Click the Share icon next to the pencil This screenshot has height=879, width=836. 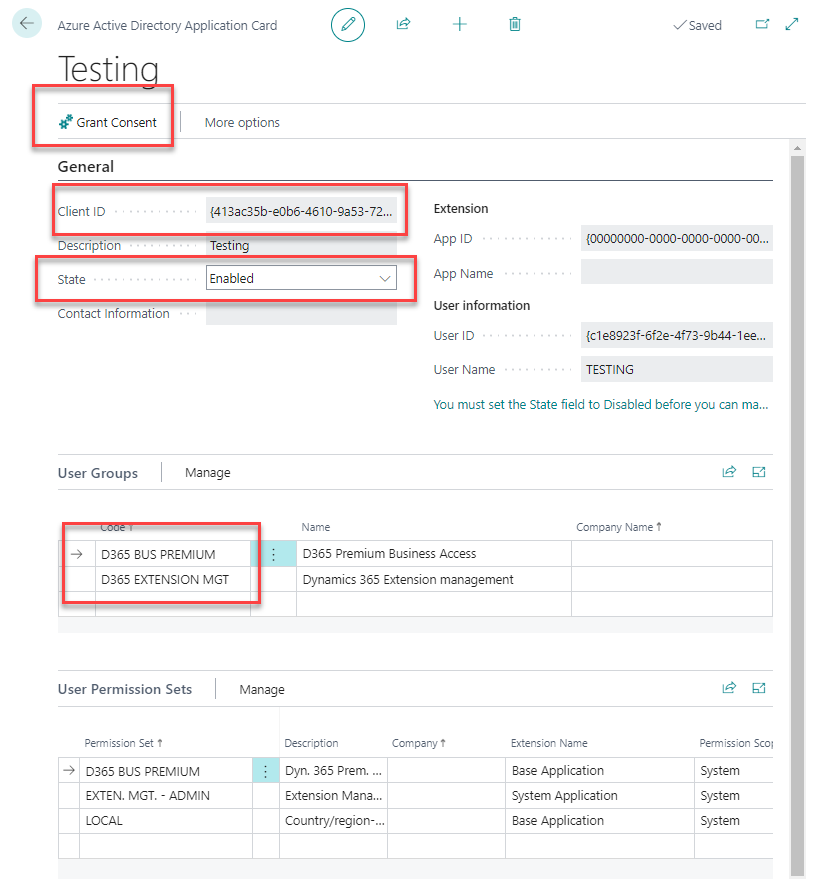tap(403, 24)
